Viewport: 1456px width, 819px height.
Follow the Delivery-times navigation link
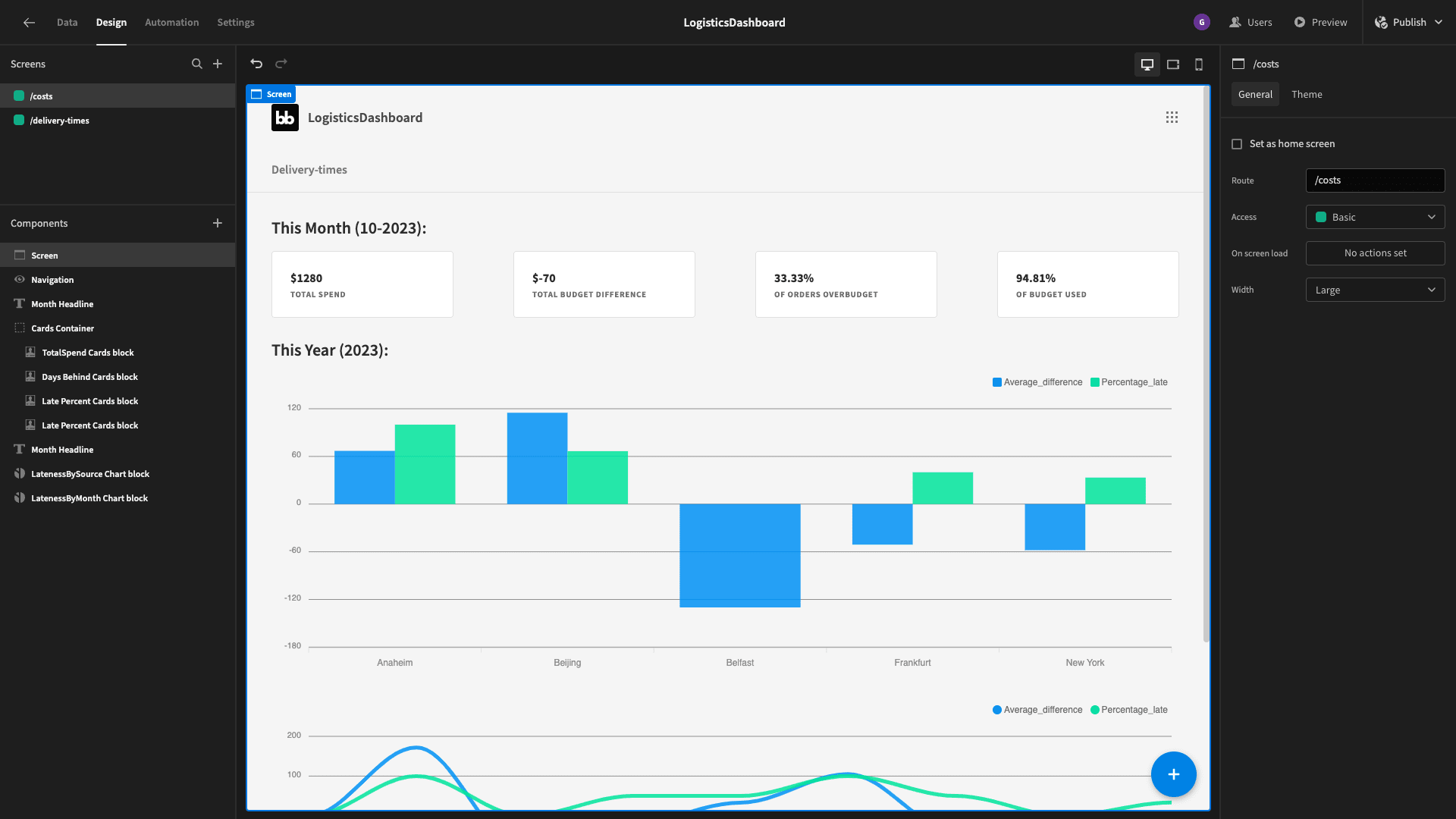pyautogui.click(x=309, y=170)
